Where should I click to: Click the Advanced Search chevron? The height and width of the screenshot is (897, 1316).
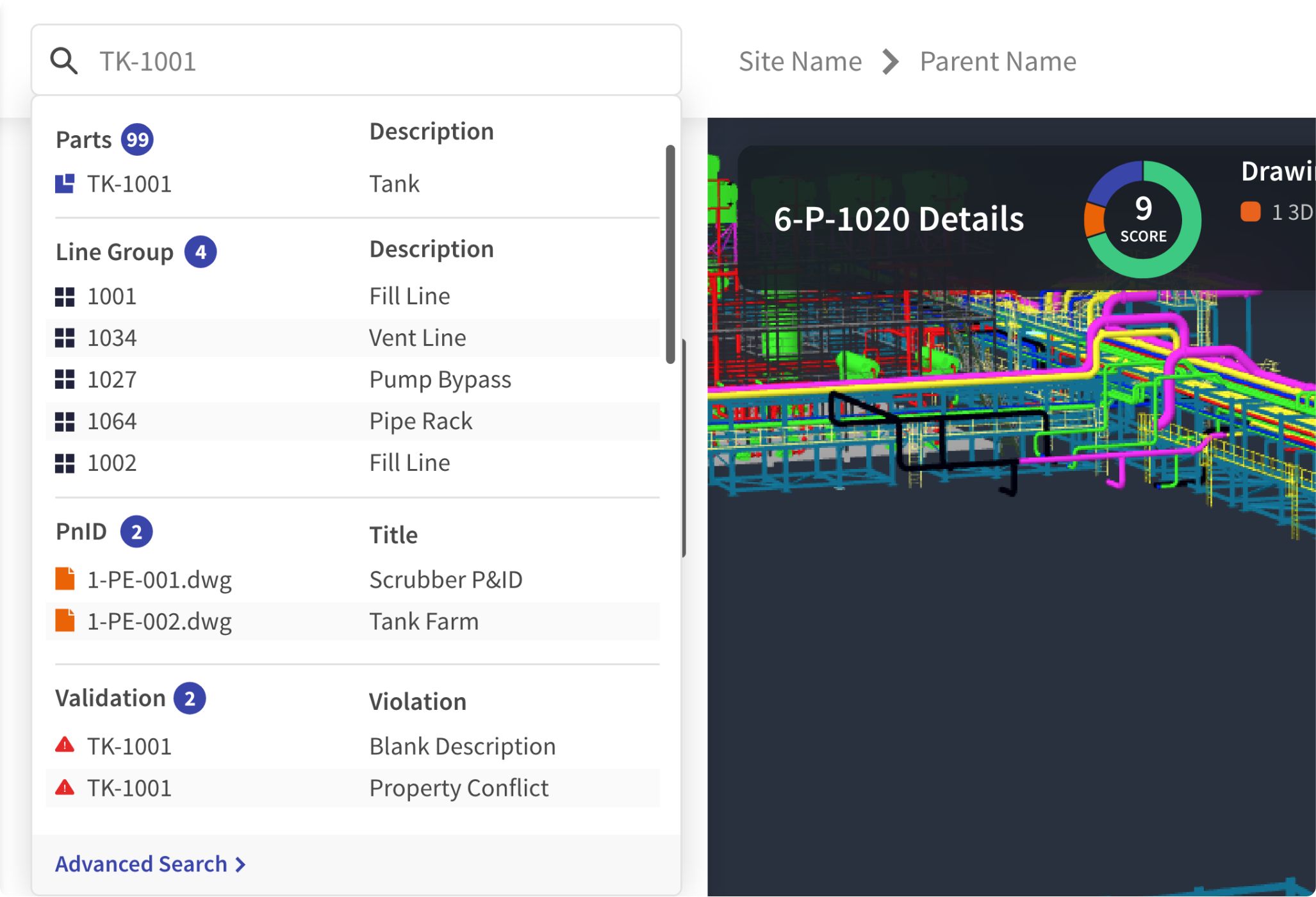pos(240,864)
